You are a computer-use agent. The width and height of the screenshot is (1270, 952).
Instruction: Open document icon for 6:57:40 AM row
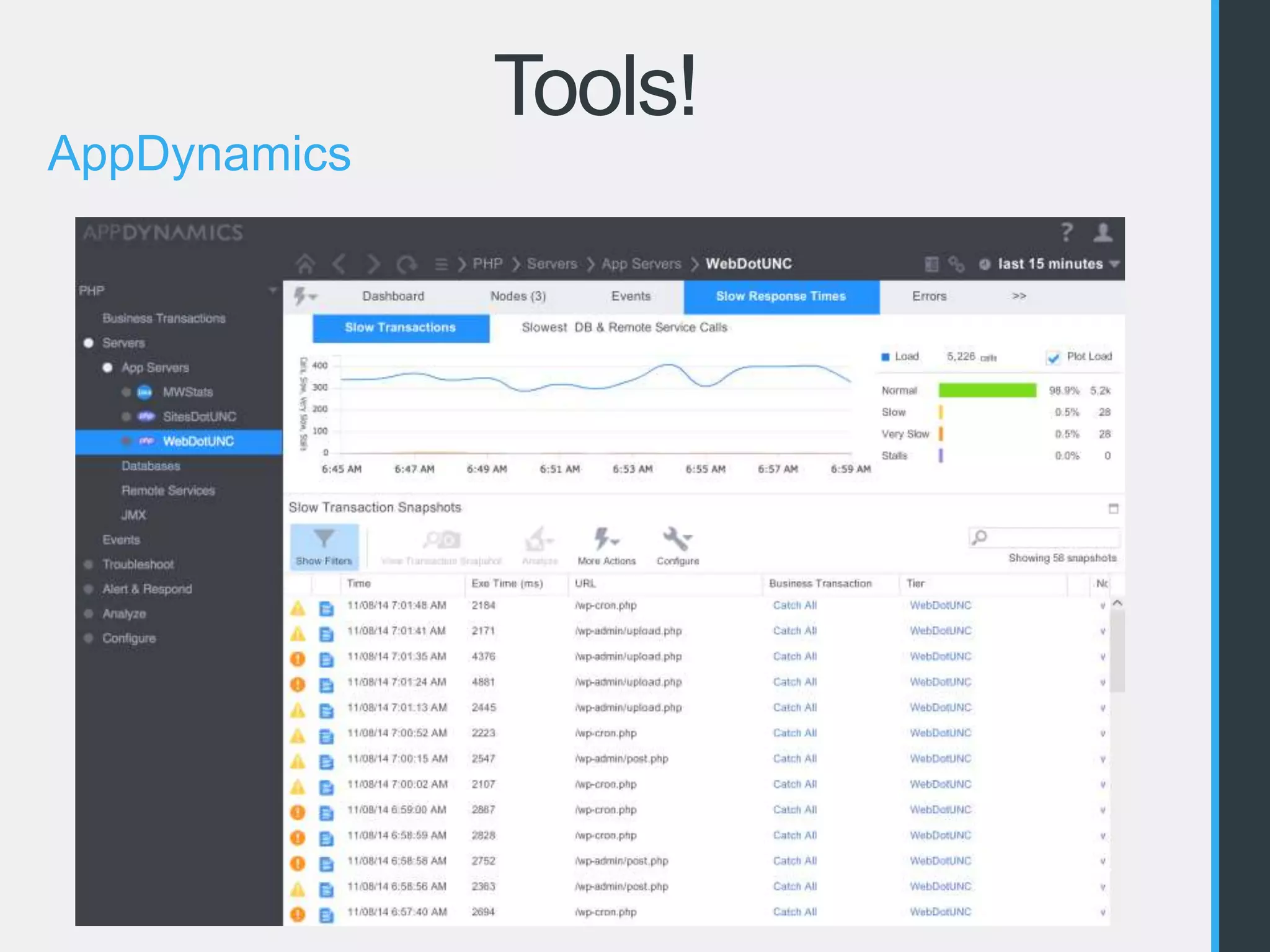point(326,915)
